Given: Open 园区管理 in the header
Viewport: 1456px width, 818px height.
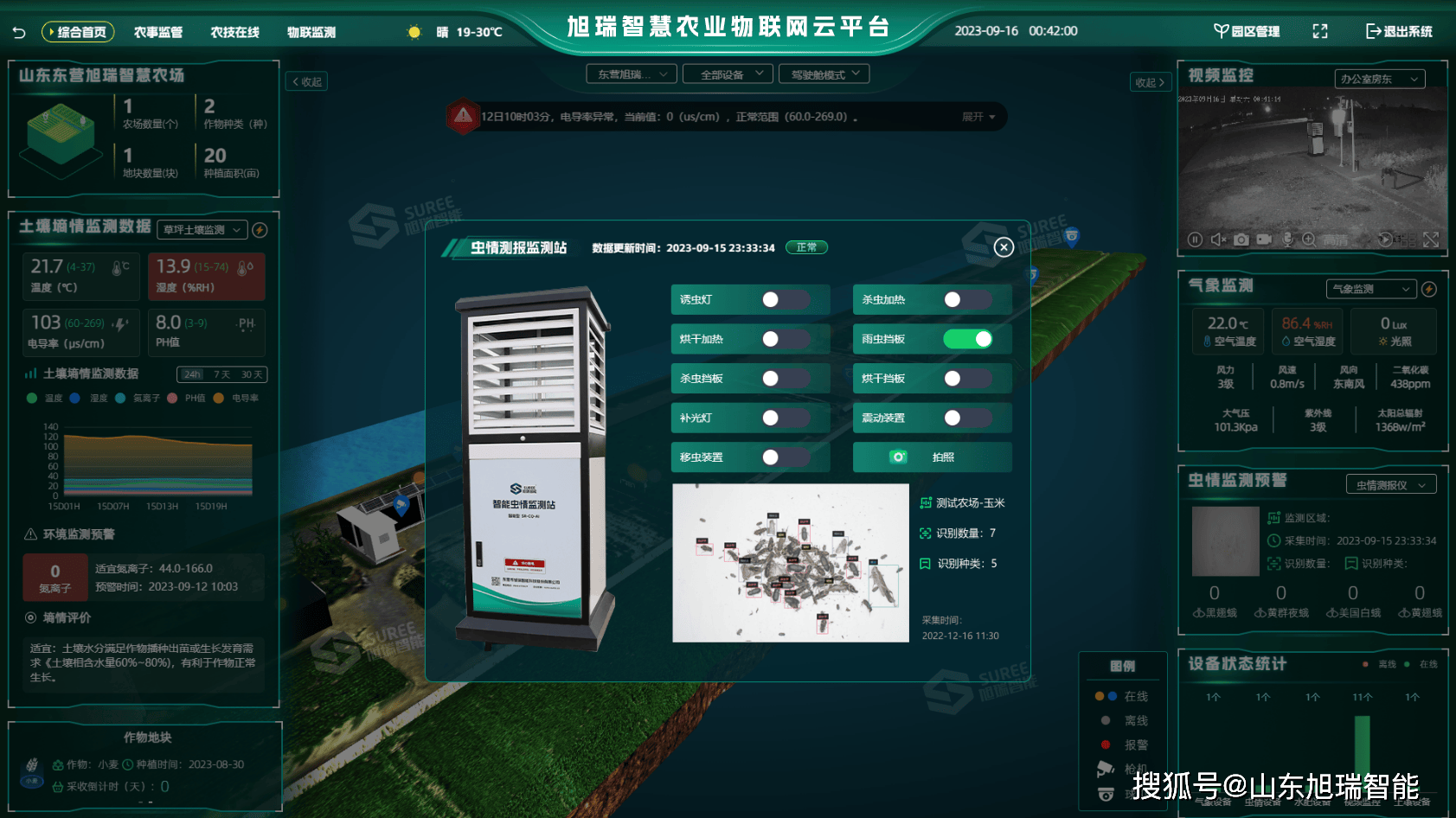Looking at the screenshot, I should tap(1247, 31).
